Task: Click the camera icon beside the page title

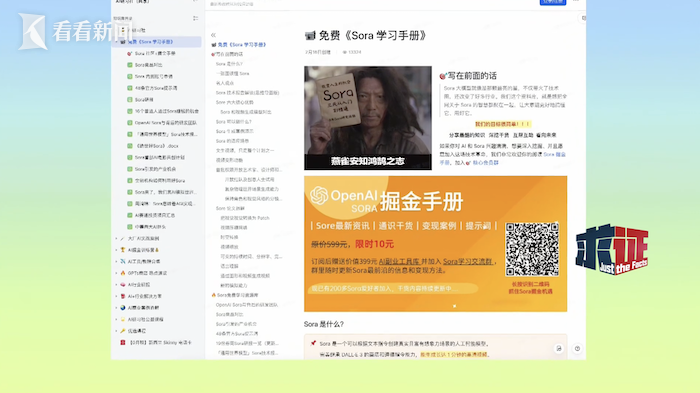Action: pyautogui.click(x=310, y=35)
